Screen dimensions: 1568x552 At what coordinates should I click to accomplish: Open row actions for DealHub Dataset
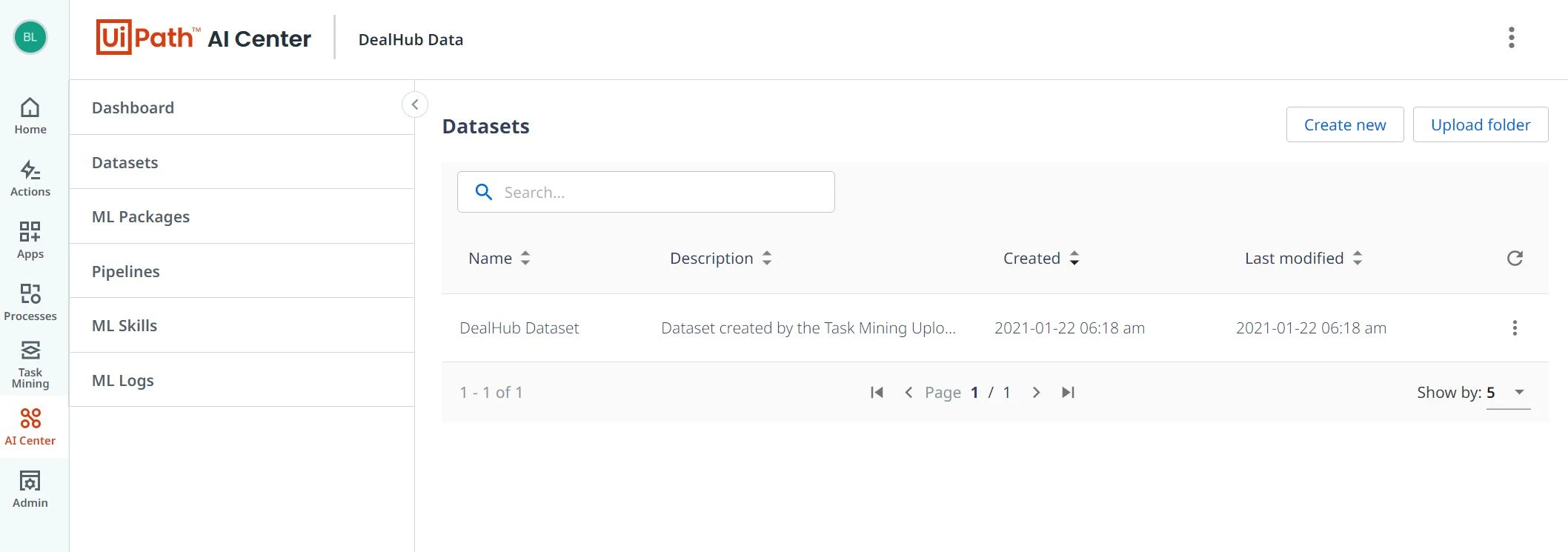pos(1515,327)
